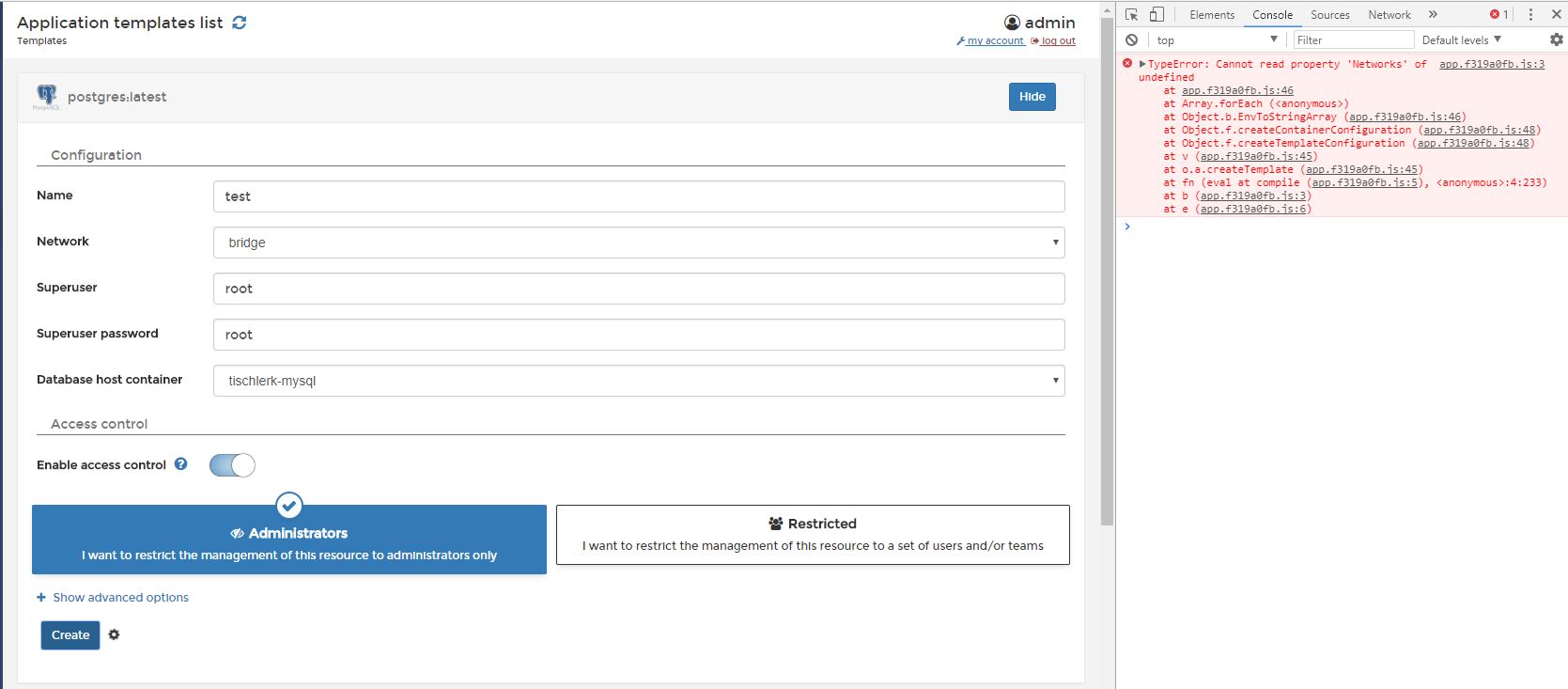The image size is (1568, 689).
Task: Open console settings gear icon
Action: tap(1556, 39)
